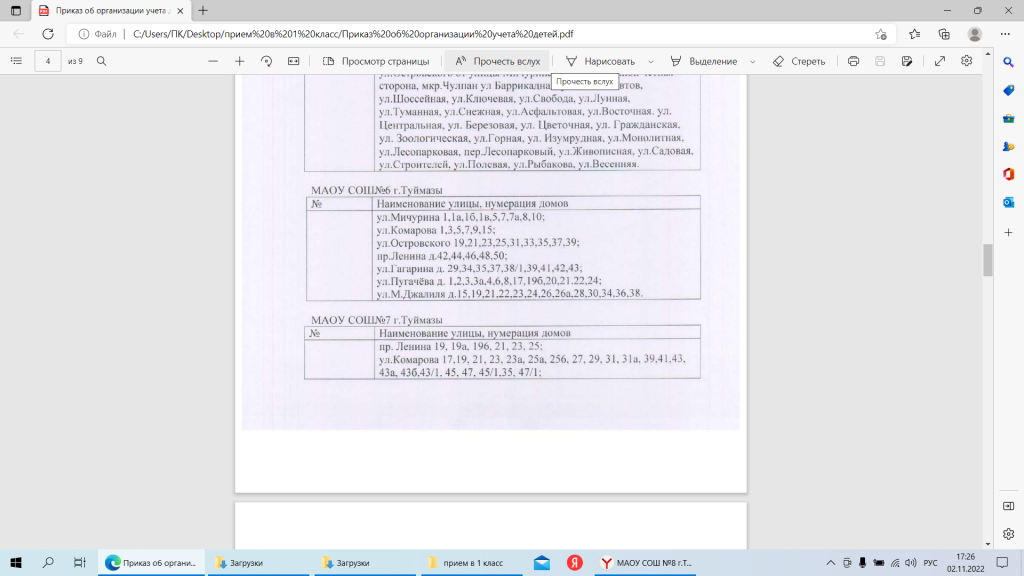
Task: Expand the Выделение color dropdown arrow
Action: 753,61
